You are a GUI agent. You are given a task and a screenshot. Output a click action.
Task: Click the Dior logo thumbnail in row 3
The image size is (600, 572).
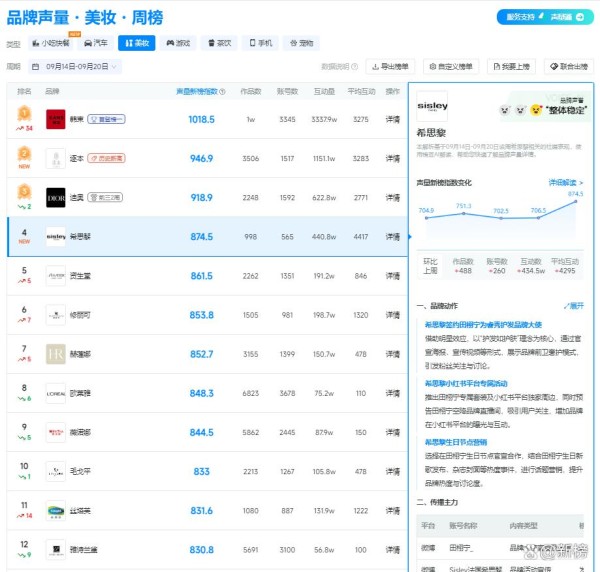pos(55,197)
